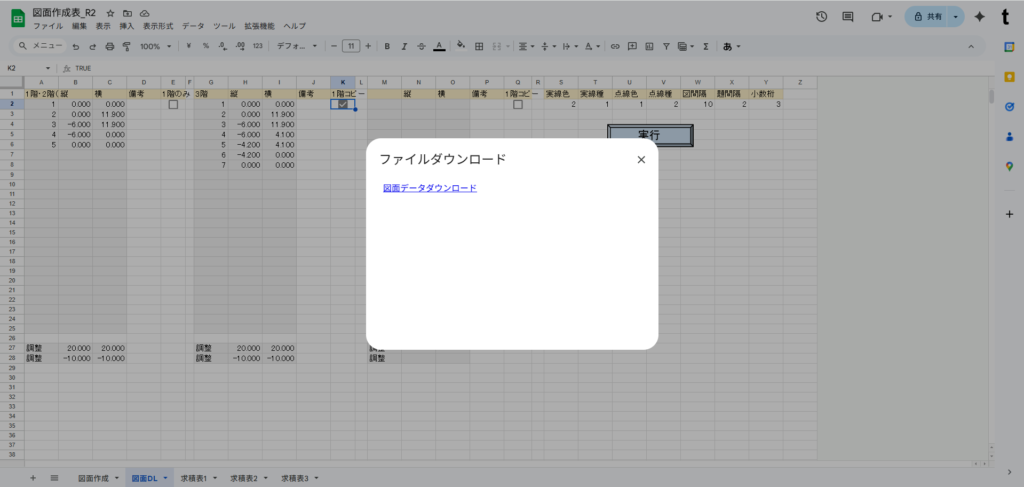
Task: Click the add sheet plus button
Action: point(33,478)
